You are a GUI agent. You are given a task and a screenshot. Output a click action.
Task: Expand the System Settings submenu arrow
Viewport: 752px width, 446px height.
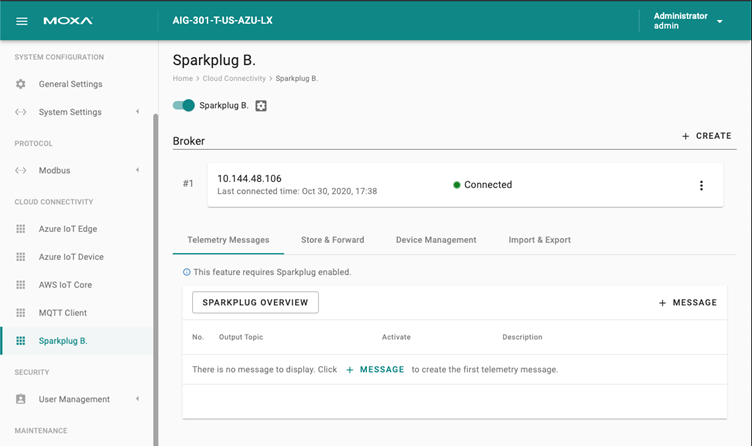tap(138, 112)
